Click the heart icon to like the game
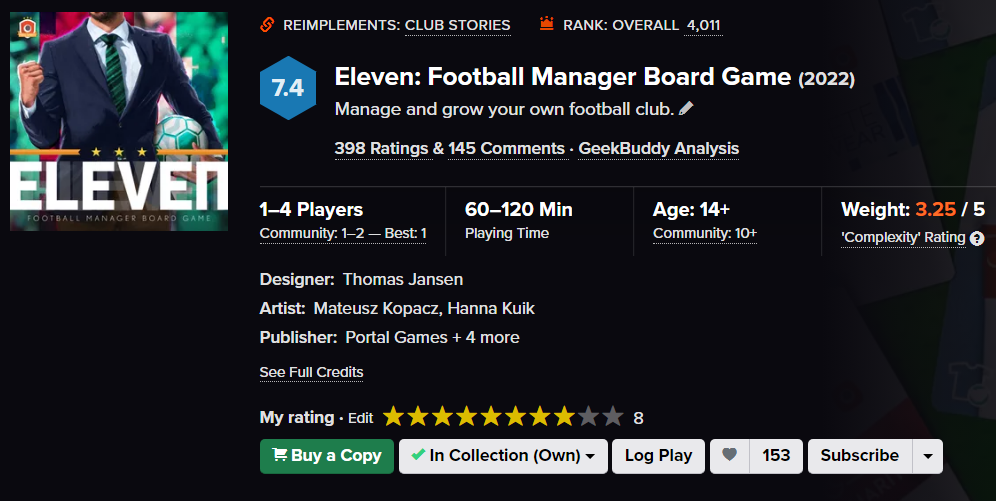This screenshot has height=501, width=996. coord(730,455)
